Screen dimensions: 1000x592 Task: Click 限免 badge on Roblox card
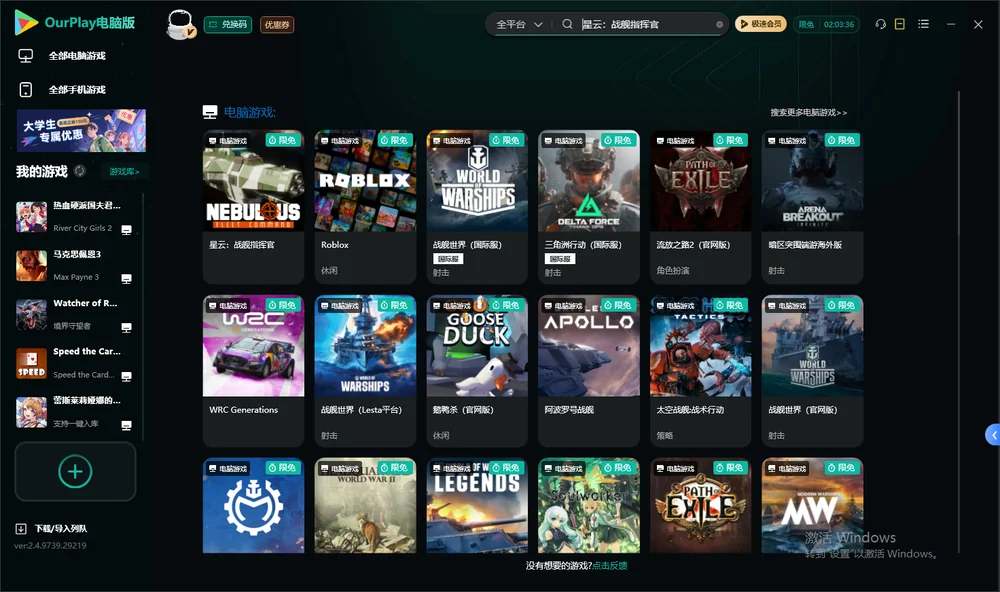click(x=395, y=140)
